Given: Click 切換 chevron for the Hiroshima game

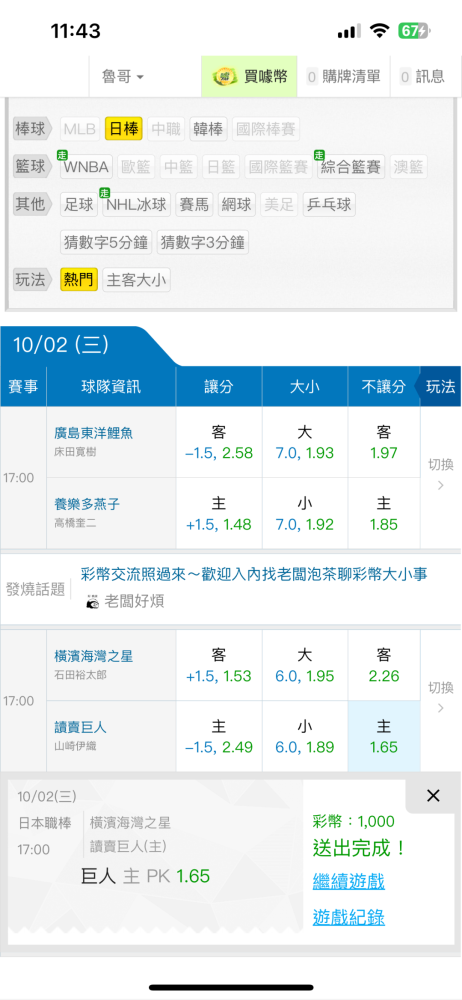Looking at the screenshot, I should [x=440, y=475].
